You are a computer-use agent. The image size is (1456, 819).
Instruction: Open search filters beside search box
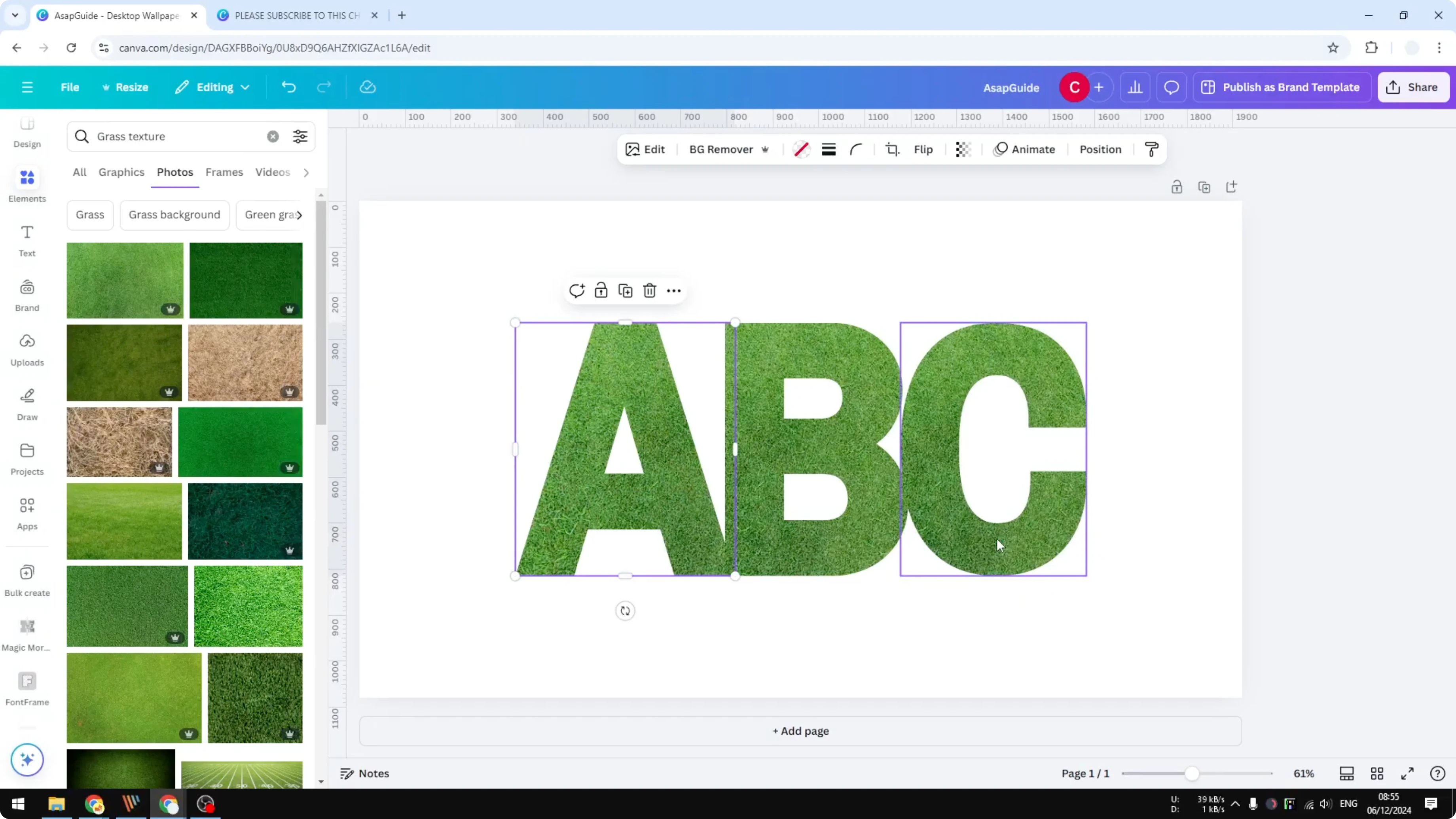[300, 136]
